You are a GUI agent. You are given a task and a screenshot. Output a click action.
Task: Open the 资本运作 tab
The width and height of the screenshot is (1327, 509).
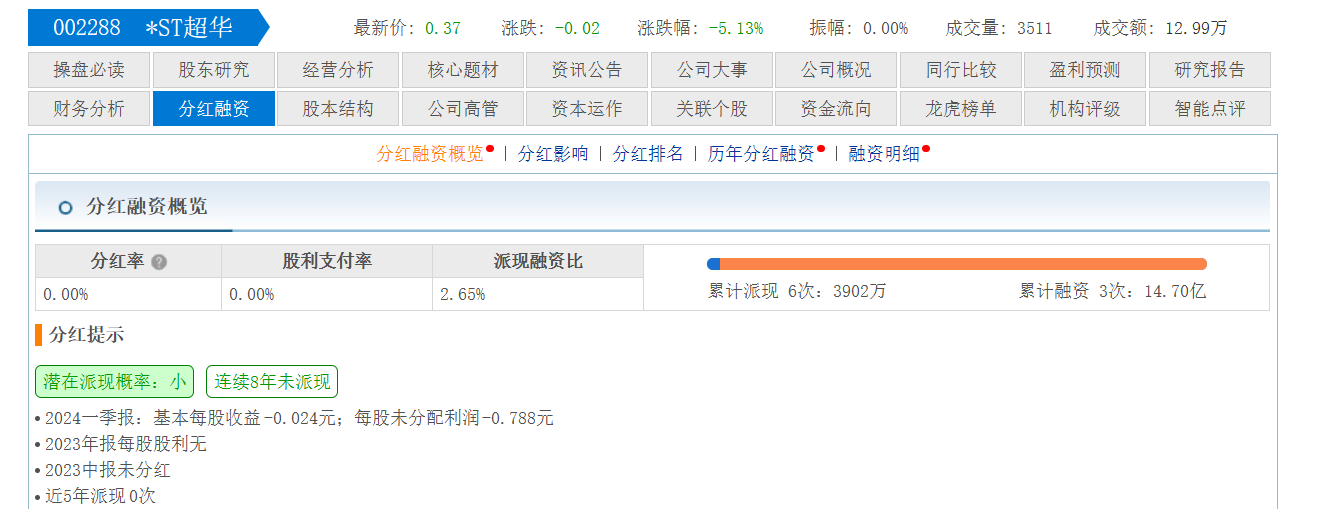pos(587,109)
